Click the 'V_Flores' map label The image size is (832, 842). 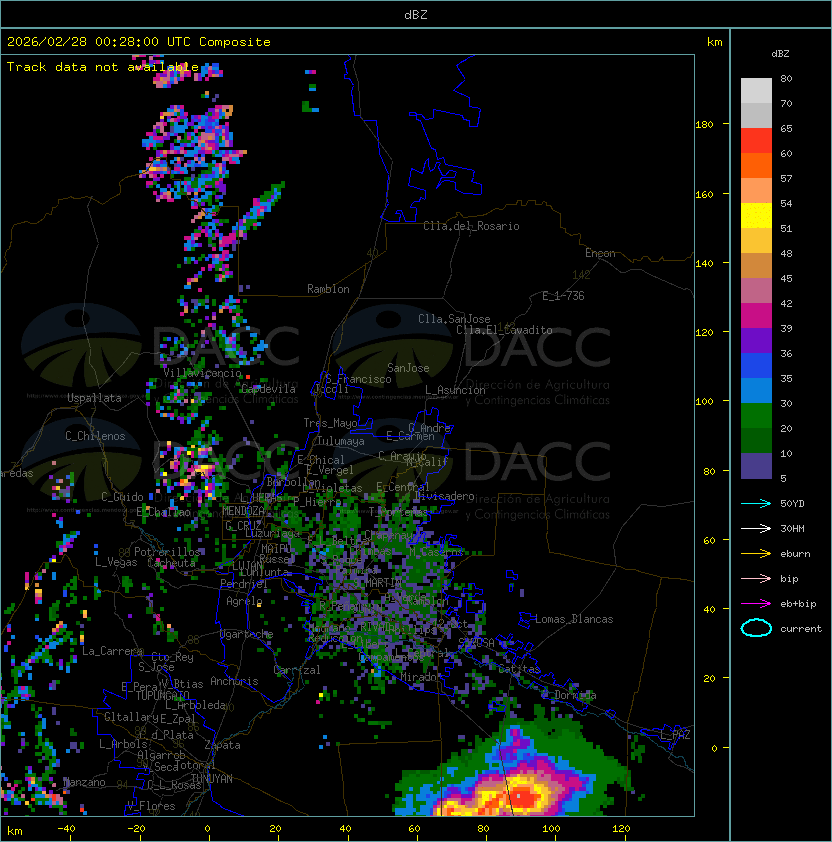tap(151, 806)
